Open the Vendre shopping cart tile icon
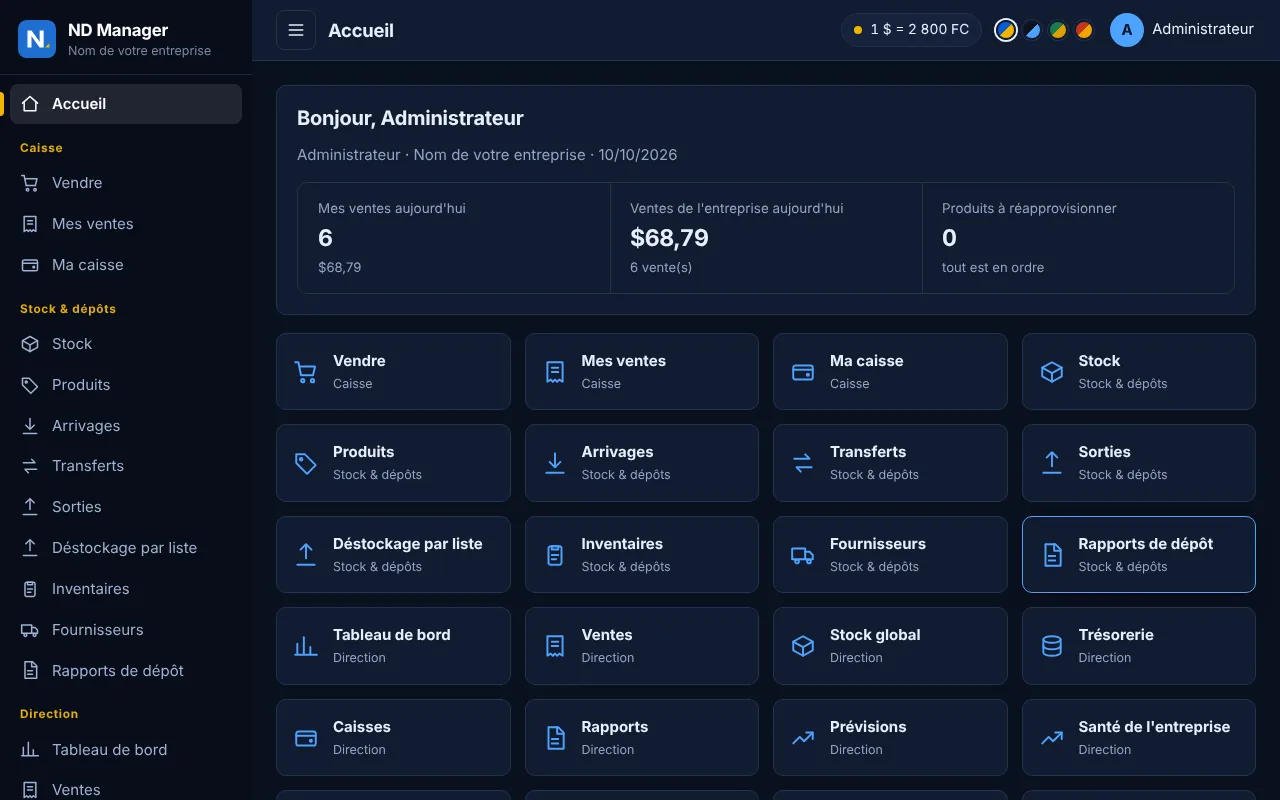Image resolution: width=1280 pixels, height=800 pixels. tap(306, 372)
